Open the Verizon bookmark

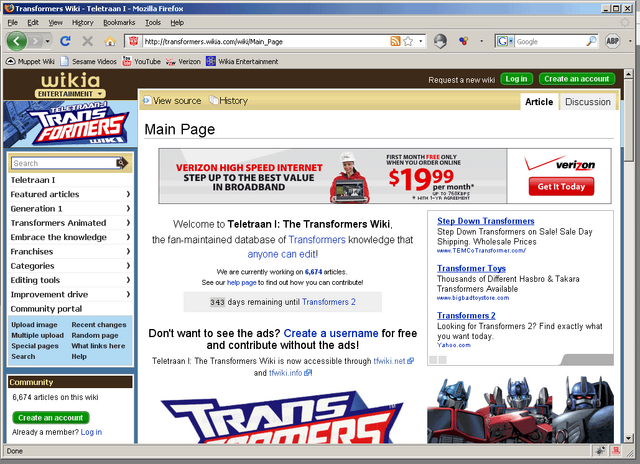click(x=183, y=62)
